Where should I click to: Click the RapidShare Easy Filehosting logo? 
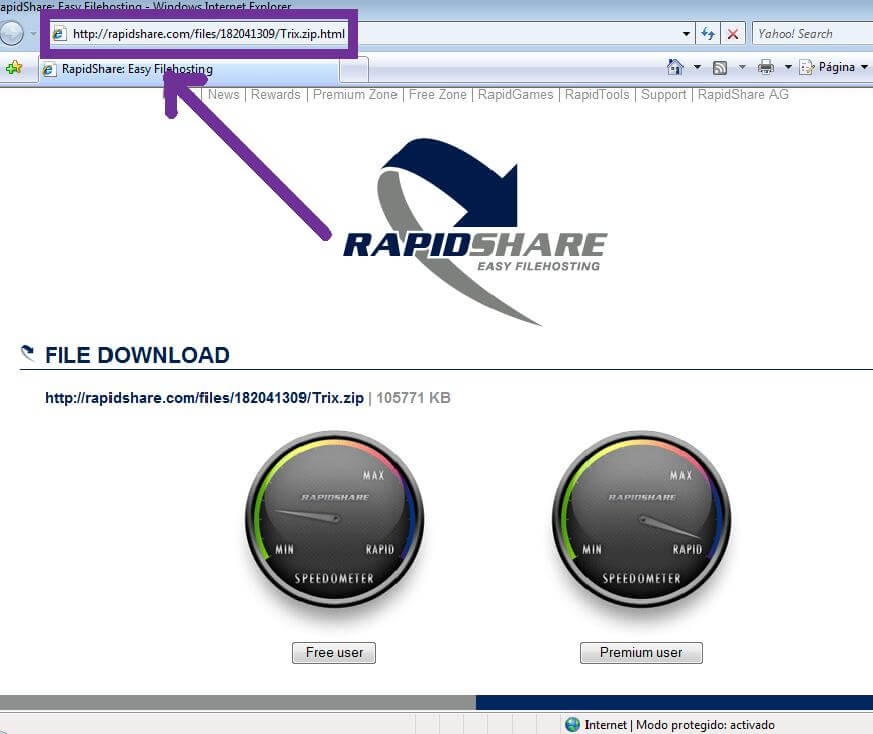[475, 231]
